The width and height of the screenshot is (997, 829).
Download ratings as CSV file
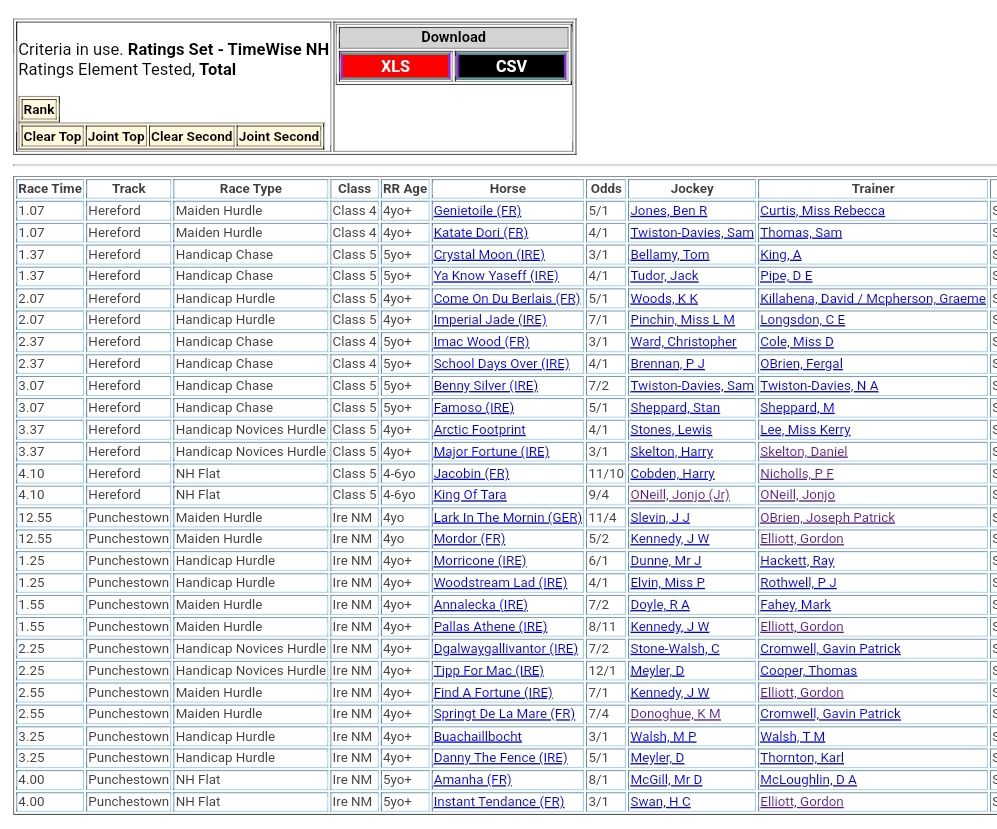point(511,67)
